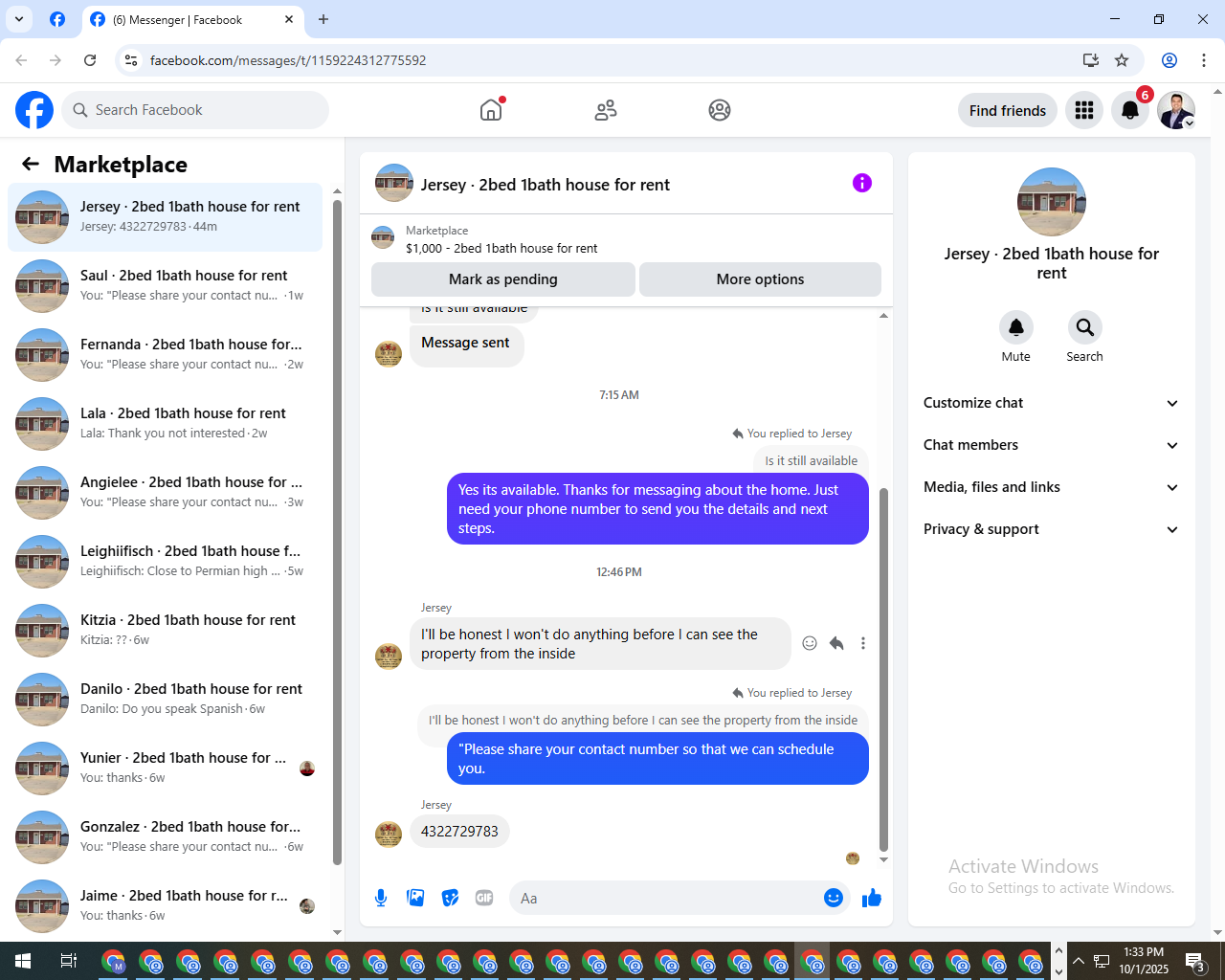Screen dimensions: 1225x980
Task: Attach a photo or file icon
Action: click(x=415, y=898)
